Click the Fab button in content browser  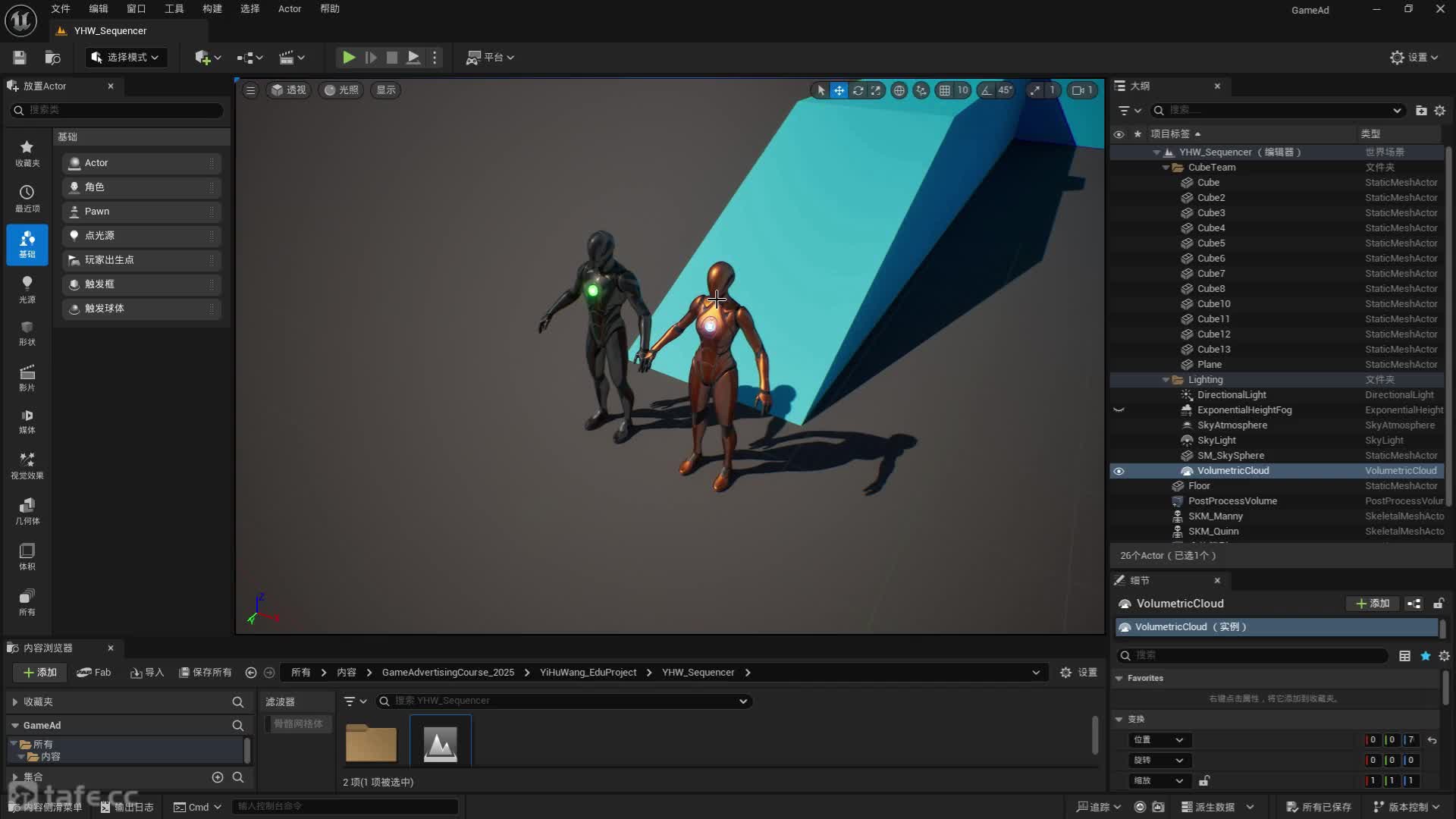tap(94, 672)
